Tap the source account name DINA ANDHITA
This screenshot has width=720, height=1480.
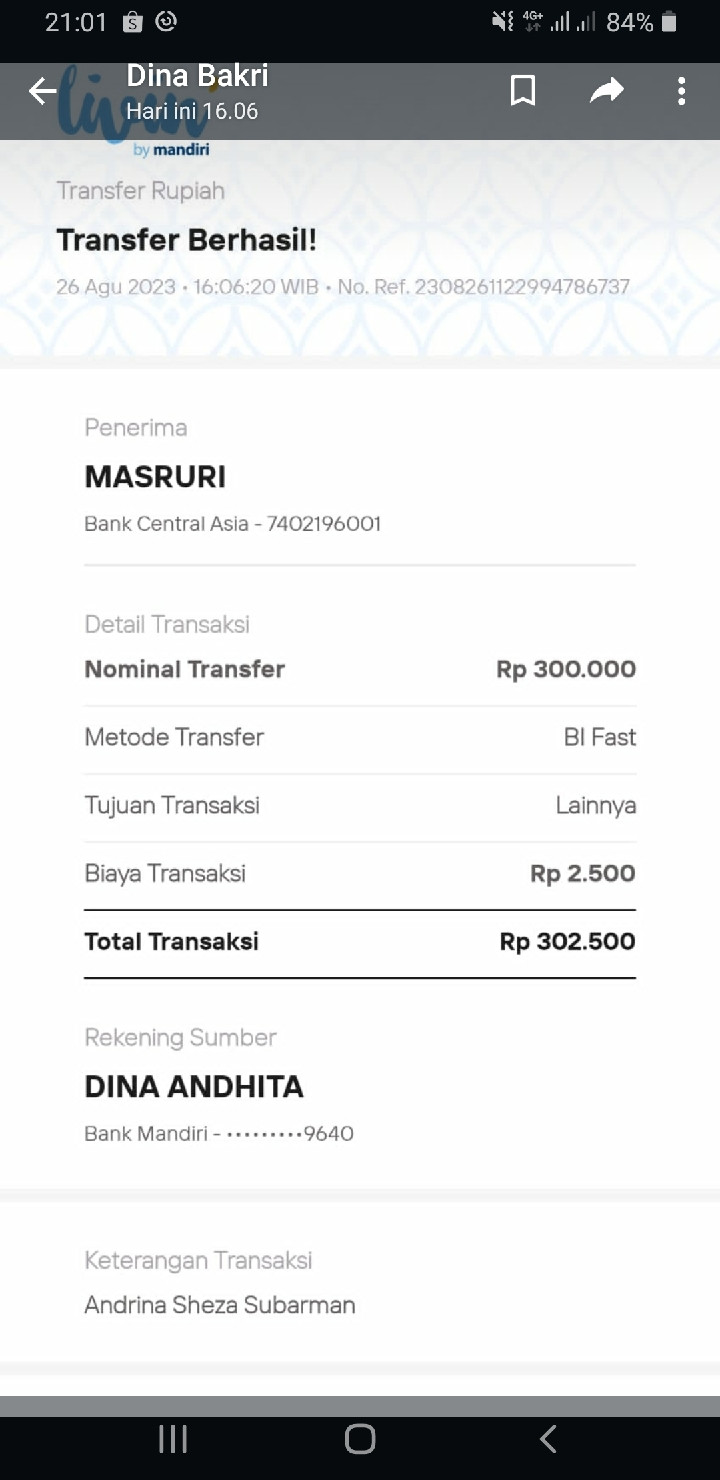[x=194, y=1087]
